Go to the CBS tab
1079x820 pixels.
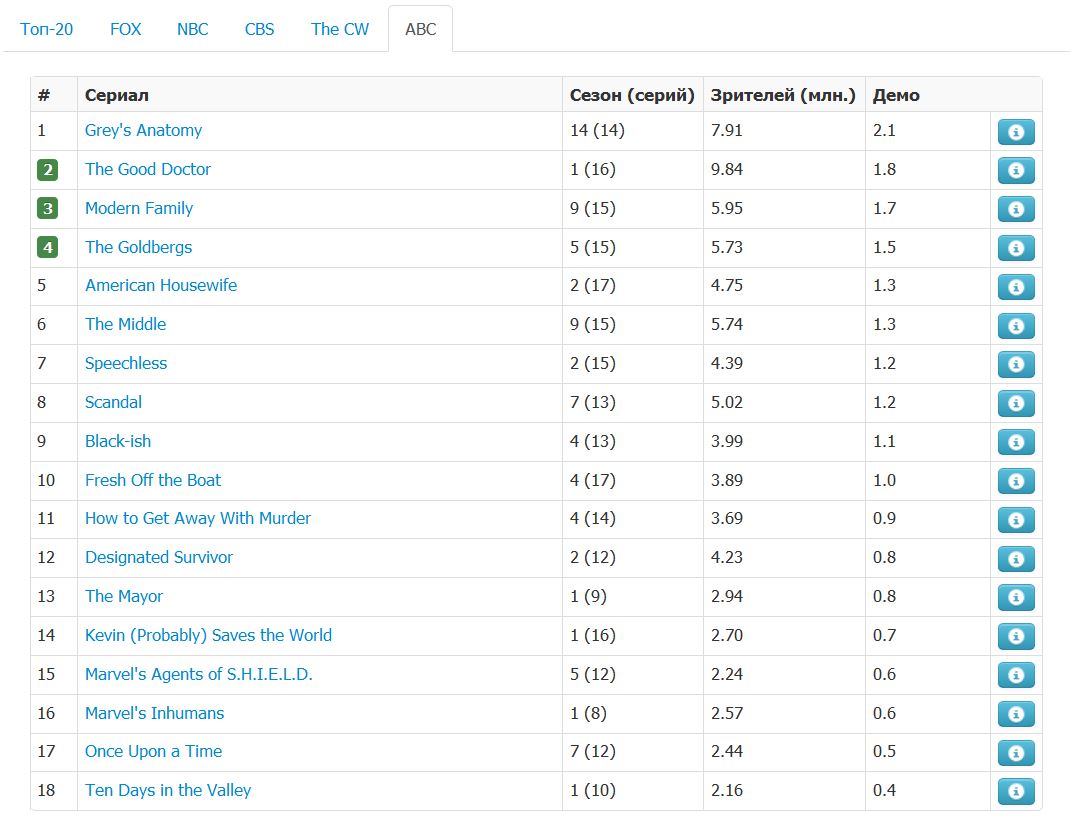tap(259, 29)
